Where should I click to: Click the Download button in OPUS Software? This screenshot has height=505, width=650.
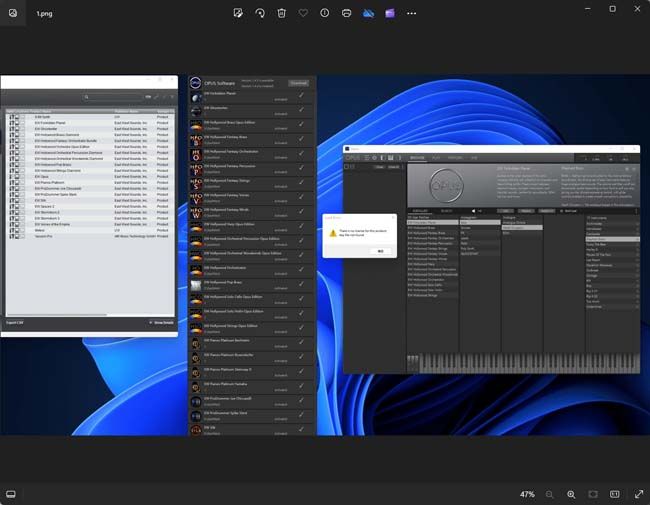298,83
